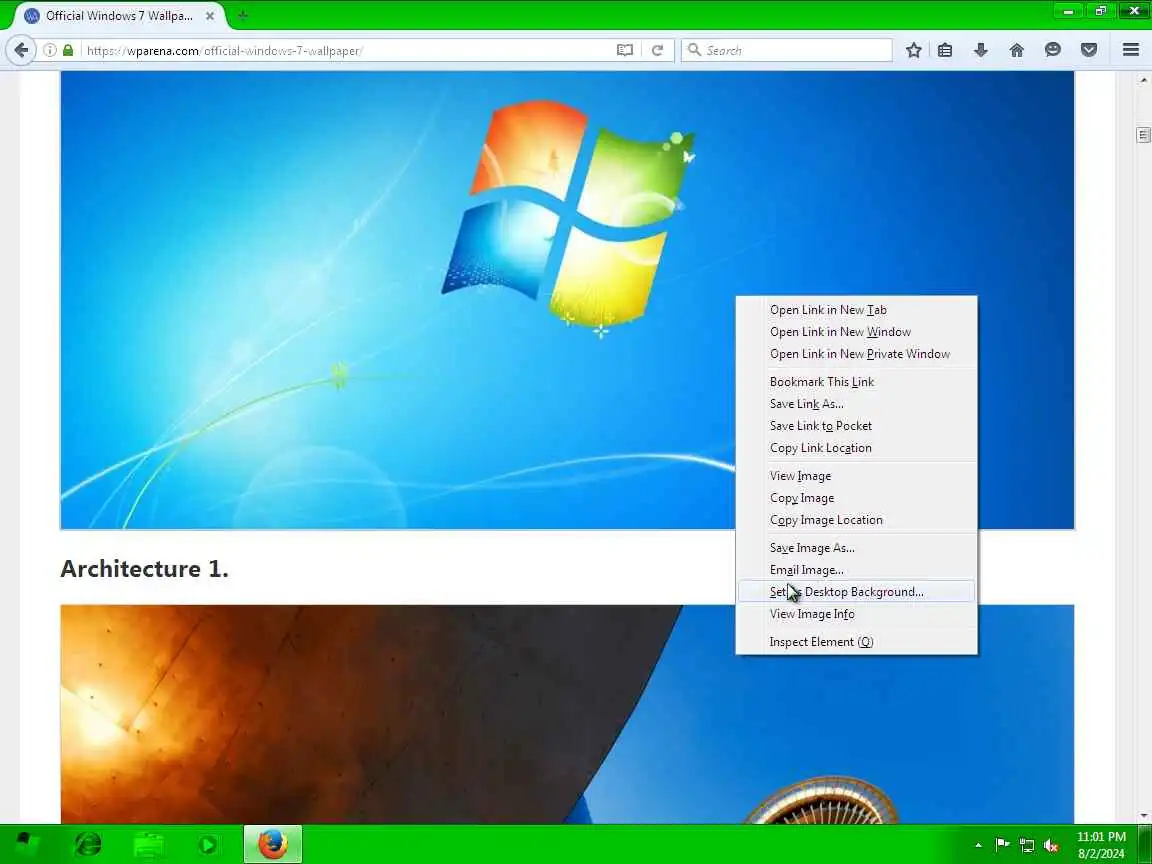
Task: Click the muted volume tray icon
Action: pos(1051,845)
